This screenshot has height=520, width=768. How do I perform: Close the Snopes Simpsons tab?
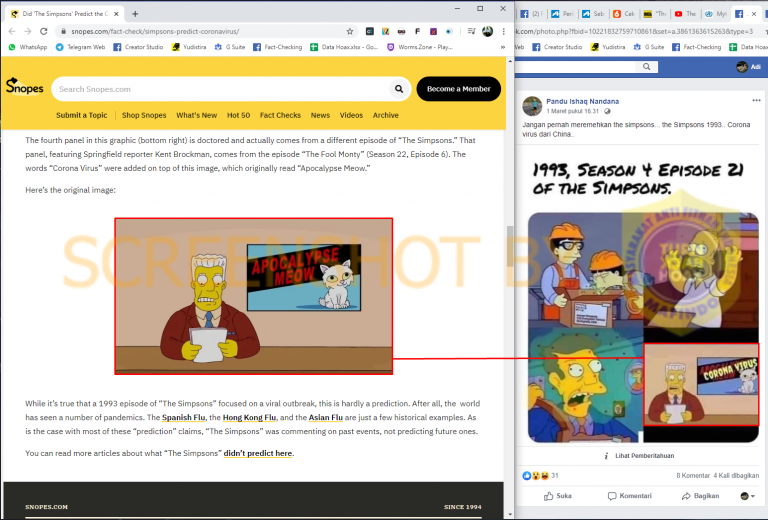click(x=116, y=14)
